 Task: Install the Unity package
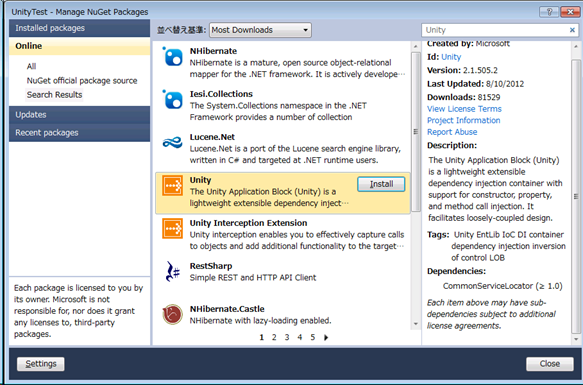coord(381,184)
